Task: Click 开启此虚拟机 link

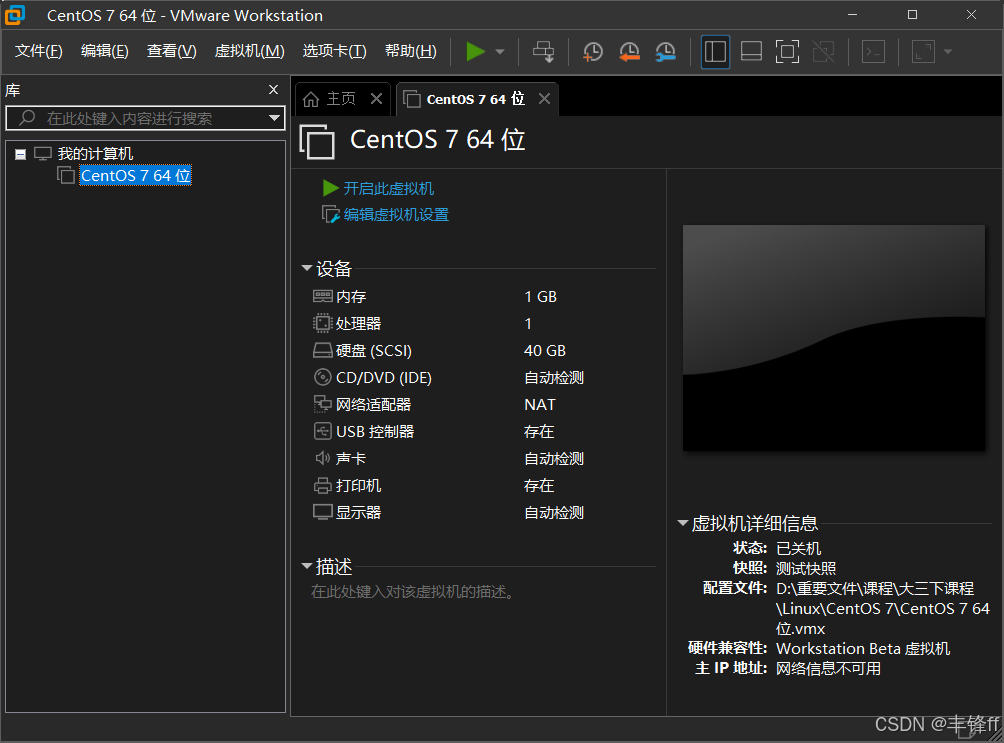Action: tap(389, 188)
